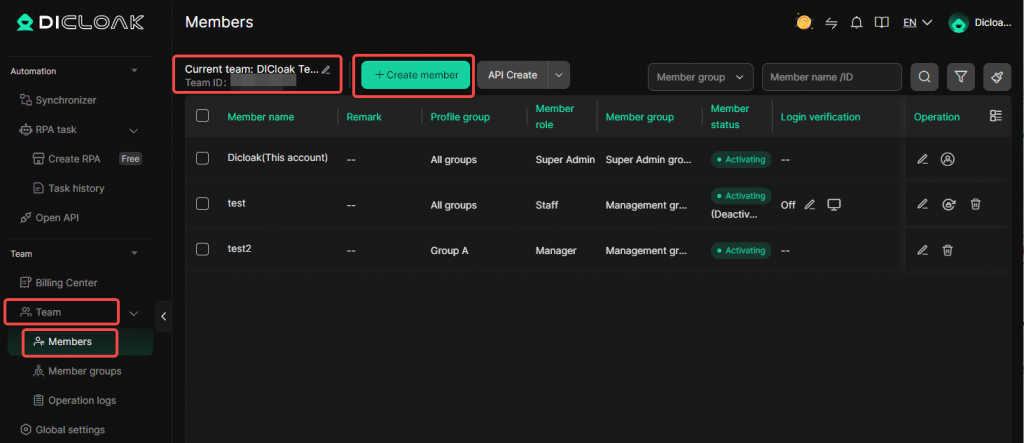The height and width of the screenshot is (443, 1024).
Task: Select the header select-all checkbox
Action: [x=202, y=116]
